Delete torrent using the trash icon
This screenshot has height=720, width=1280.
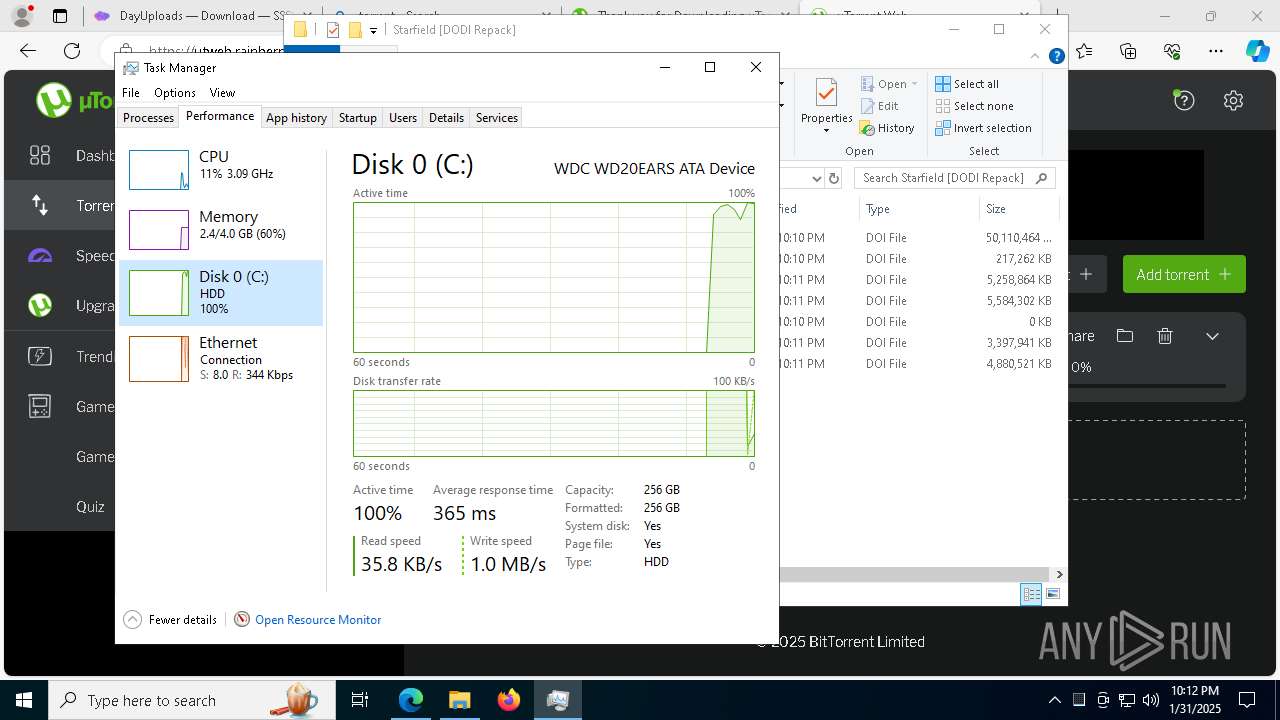tap(1165, 336)
